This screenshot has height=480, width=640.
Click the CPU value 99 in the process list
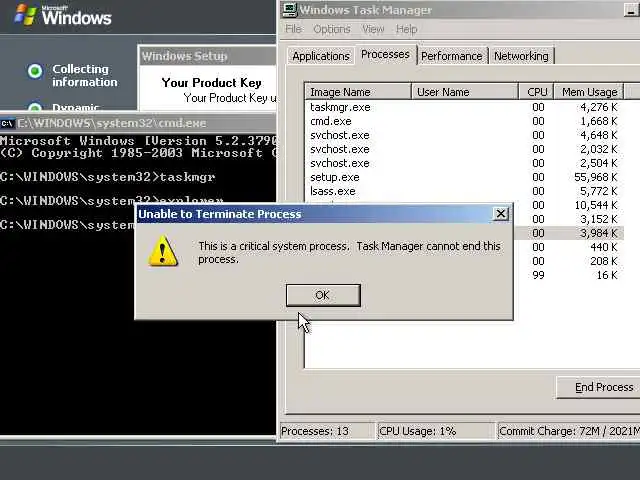(538, 275)
